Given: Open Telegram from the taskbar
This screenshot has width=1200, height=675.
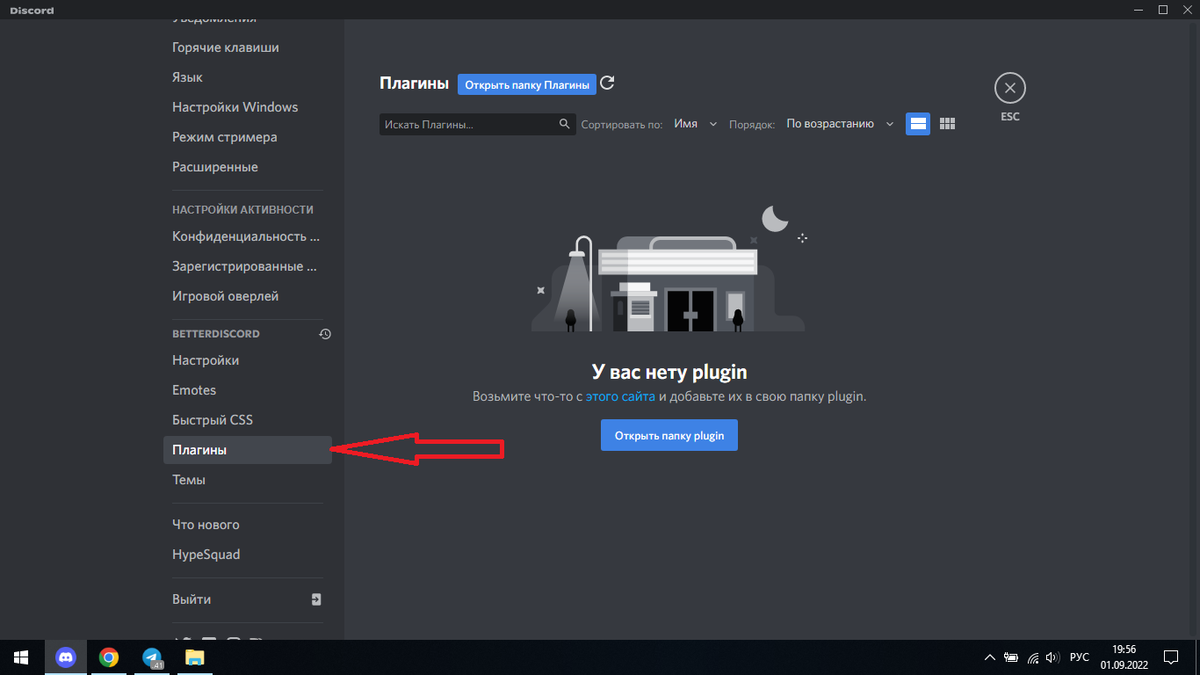Looking at the screenshot, I should (152, 657).
